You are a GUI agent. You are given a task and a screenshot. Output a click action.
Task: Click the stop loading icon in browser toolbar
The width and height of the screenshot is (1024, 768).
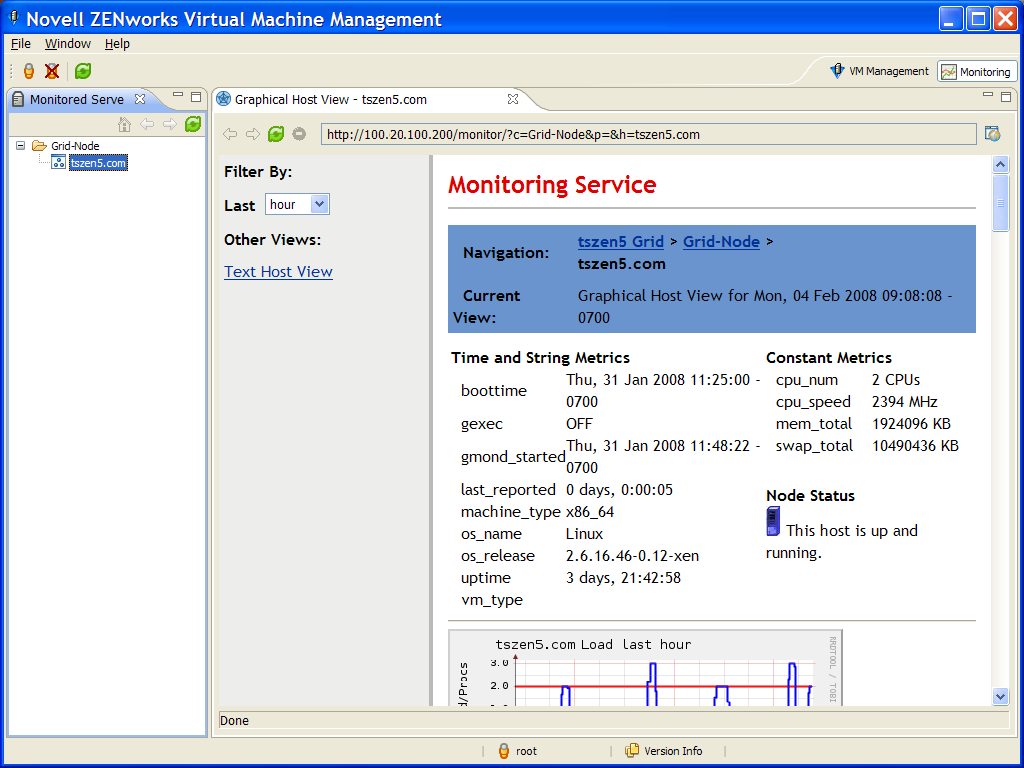pyautogui.click(x=297, y=133)
